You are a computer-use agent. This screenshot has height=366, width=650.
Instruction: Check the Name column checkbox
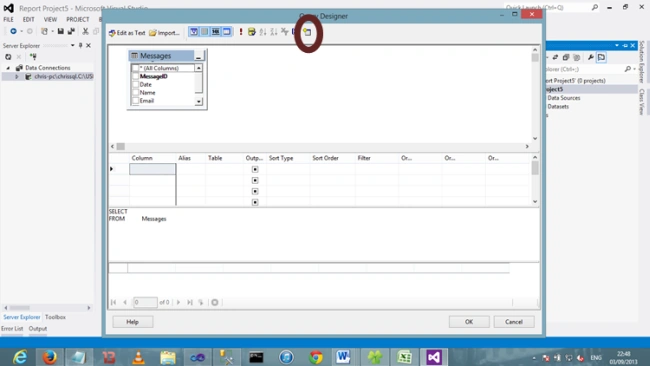point(135,92)
